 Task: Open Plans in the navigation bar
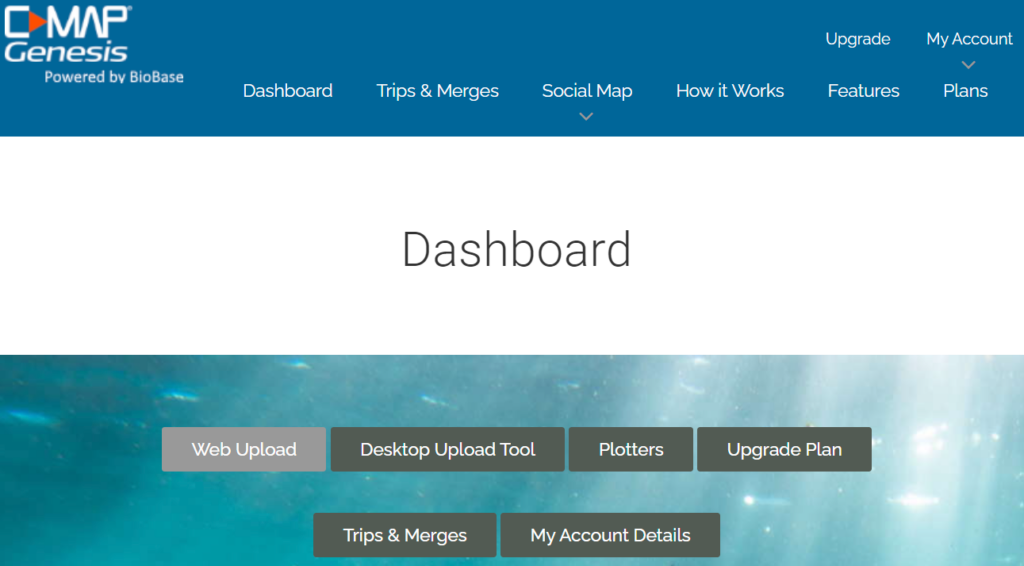(965, 91)
